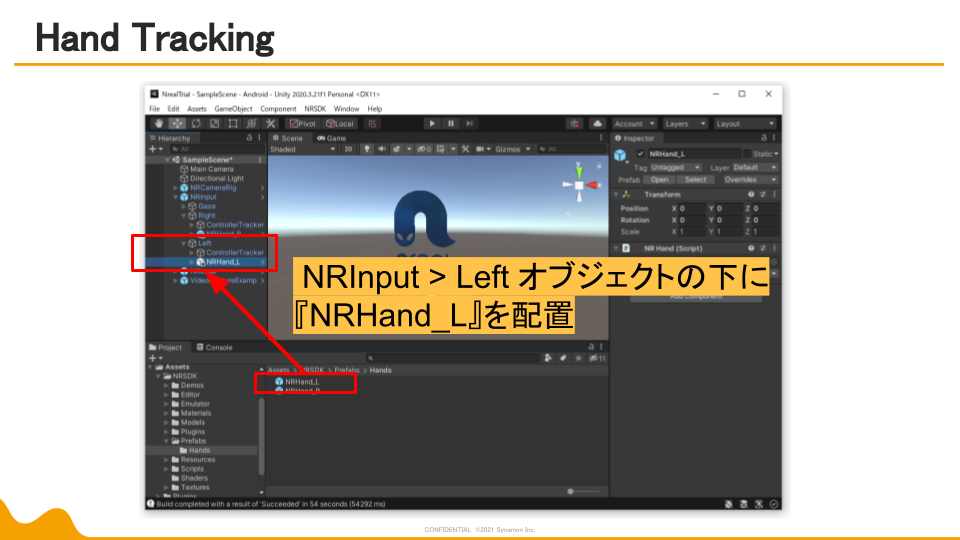
Task: Toggle Scene lighting bulb
Action: (367, 149)
